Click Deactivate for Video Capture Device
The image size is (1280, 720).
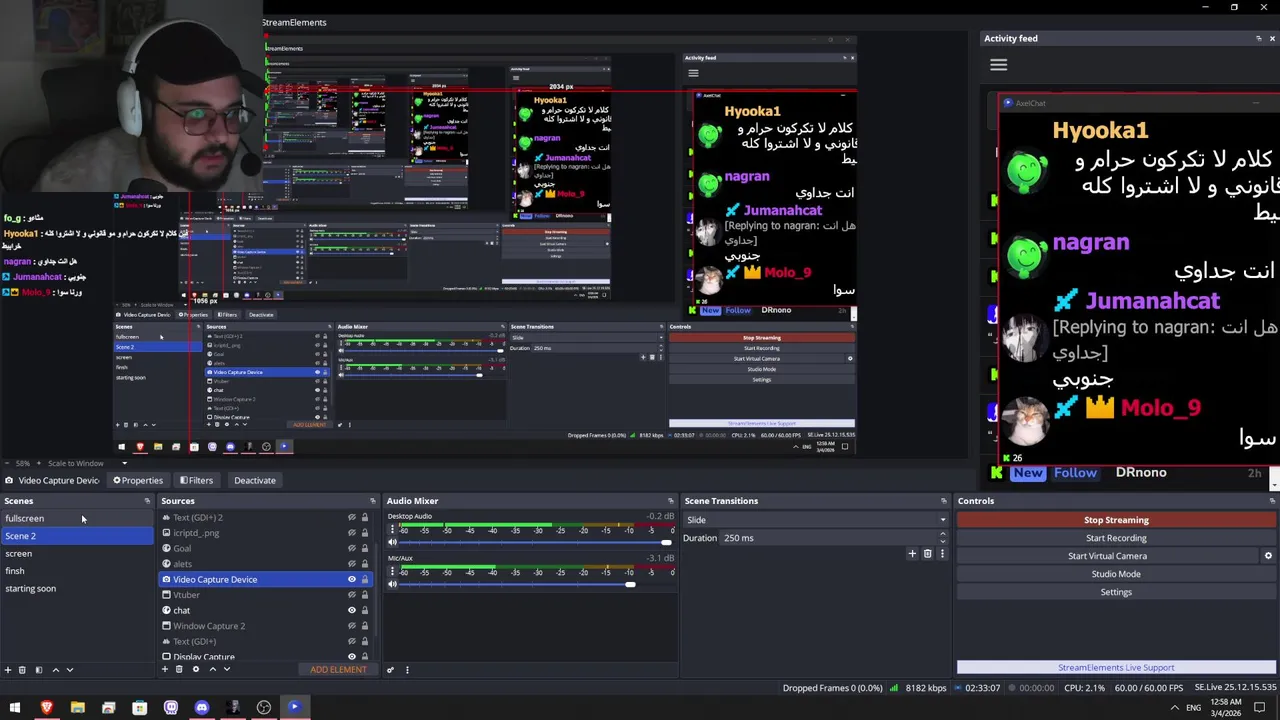(255, 481)
